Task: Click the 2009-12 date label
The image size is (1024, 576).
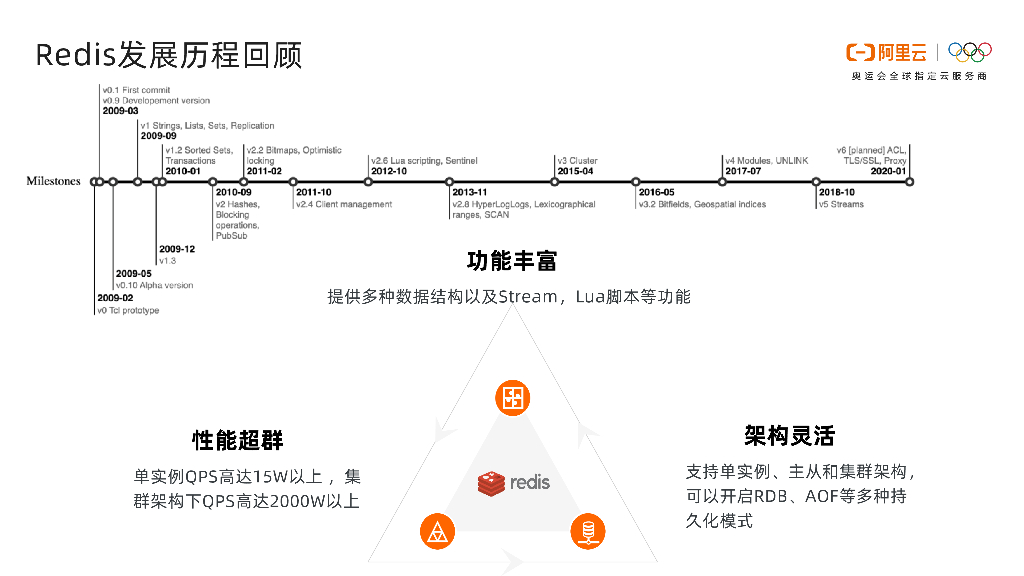Action: click(x=177, y=249)
